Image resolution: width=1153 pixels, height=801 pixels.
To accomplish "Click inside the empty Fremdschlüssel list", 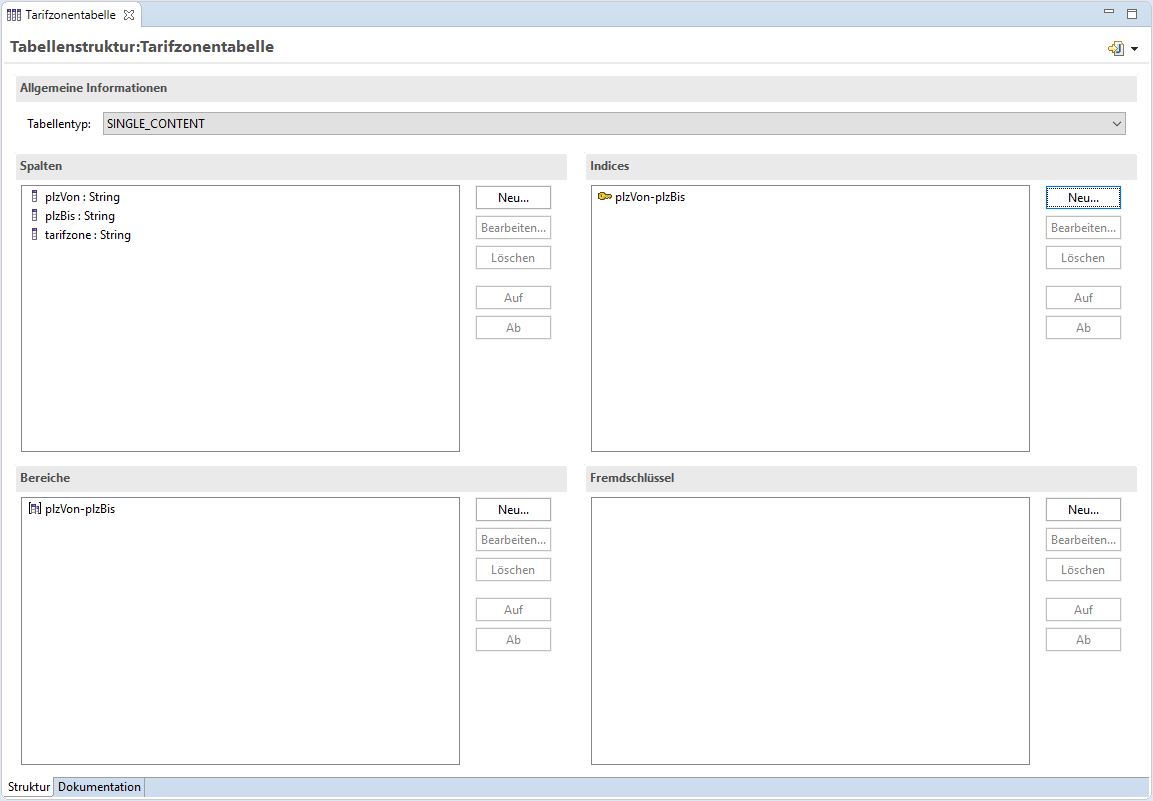I will click(810, 630).
